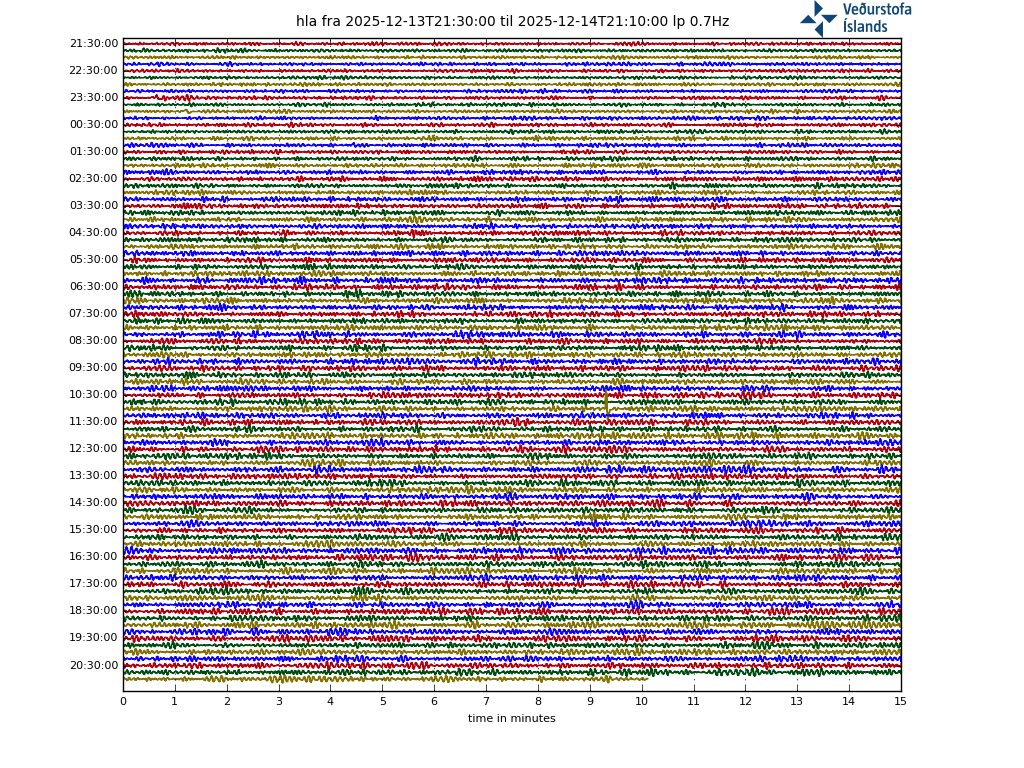Click the 01:30:00 time label

pyautogui.click(x=94, y=152)
